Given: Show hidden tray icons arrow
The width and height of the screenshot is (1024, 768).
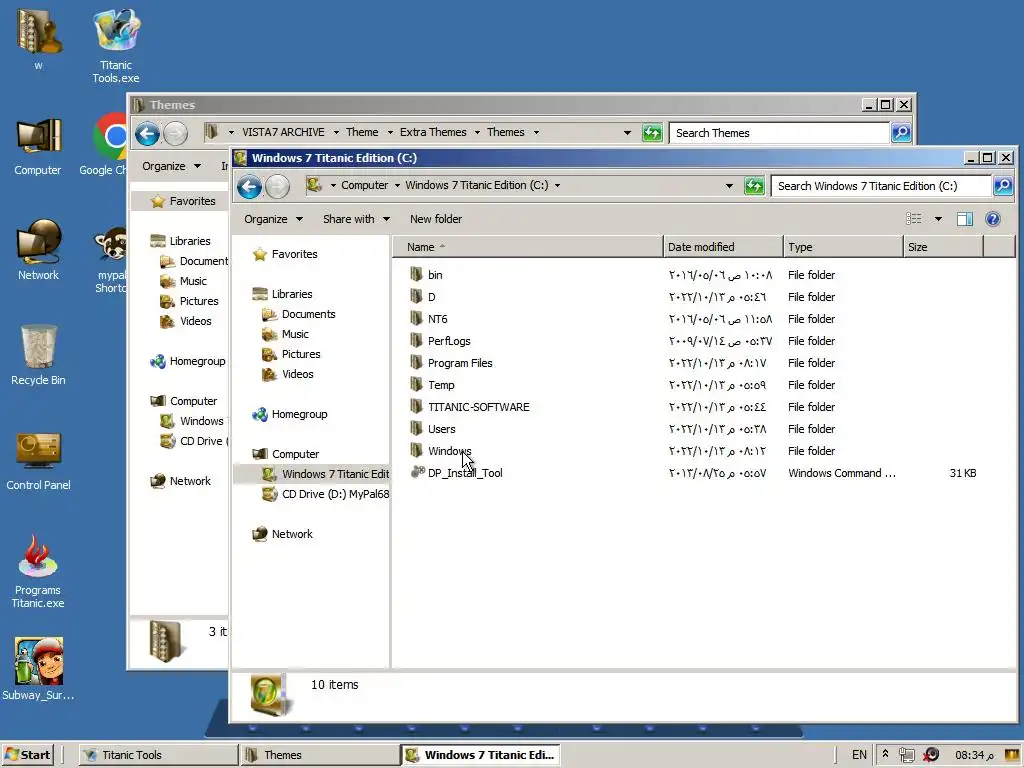Looking at the screenshot, I should [885, 754].
